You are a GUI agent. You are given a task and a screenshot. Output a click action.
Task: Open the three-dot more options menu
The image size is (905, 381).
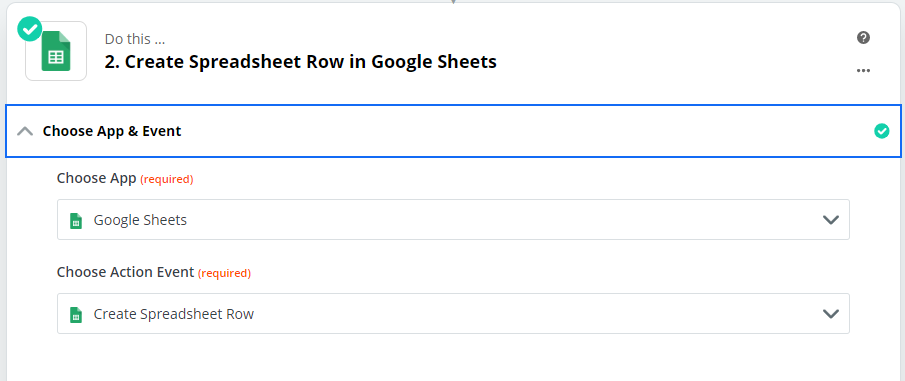[863, 70]
